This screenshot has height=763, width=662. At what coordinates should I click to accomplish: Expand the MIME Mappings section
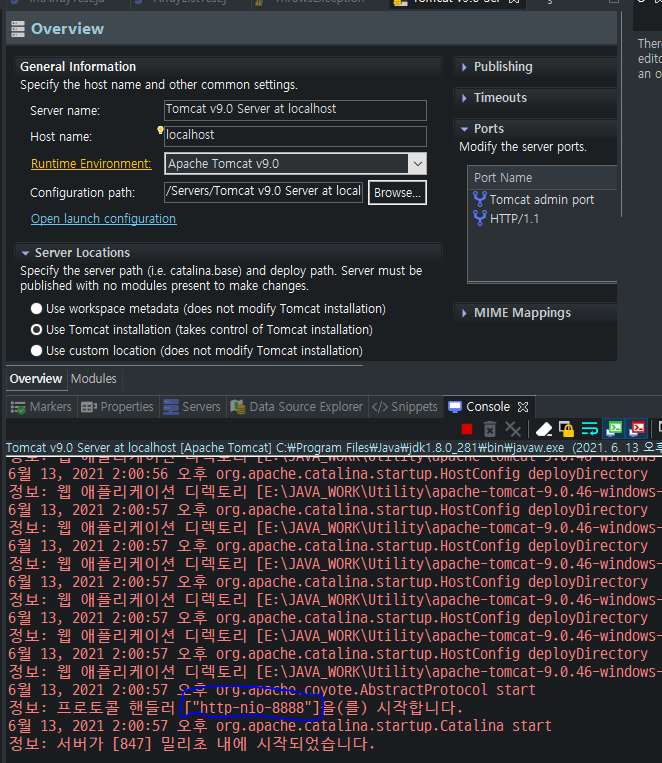[464, 313]
